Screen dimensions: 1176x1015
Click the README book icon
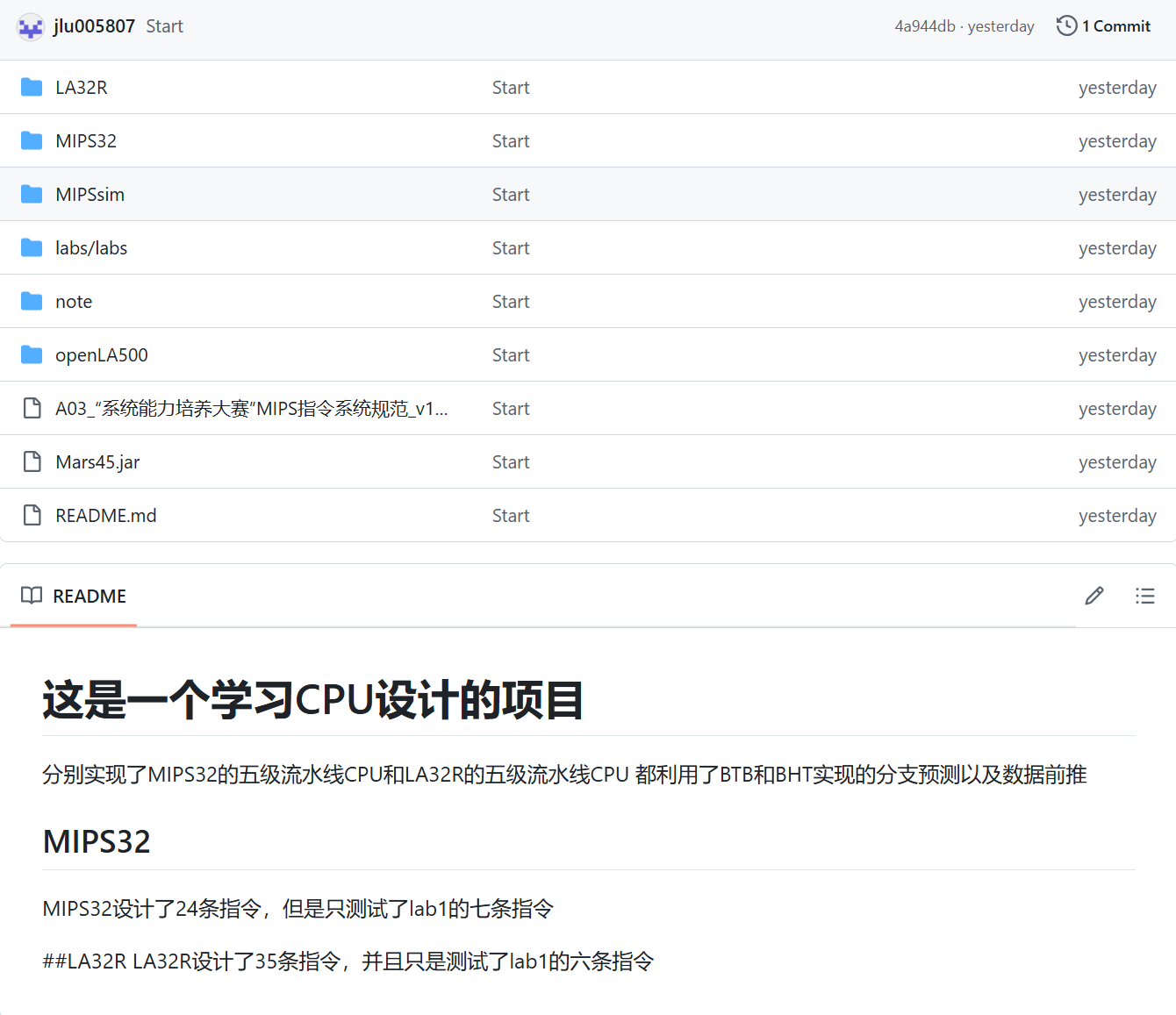pos(32,596)
